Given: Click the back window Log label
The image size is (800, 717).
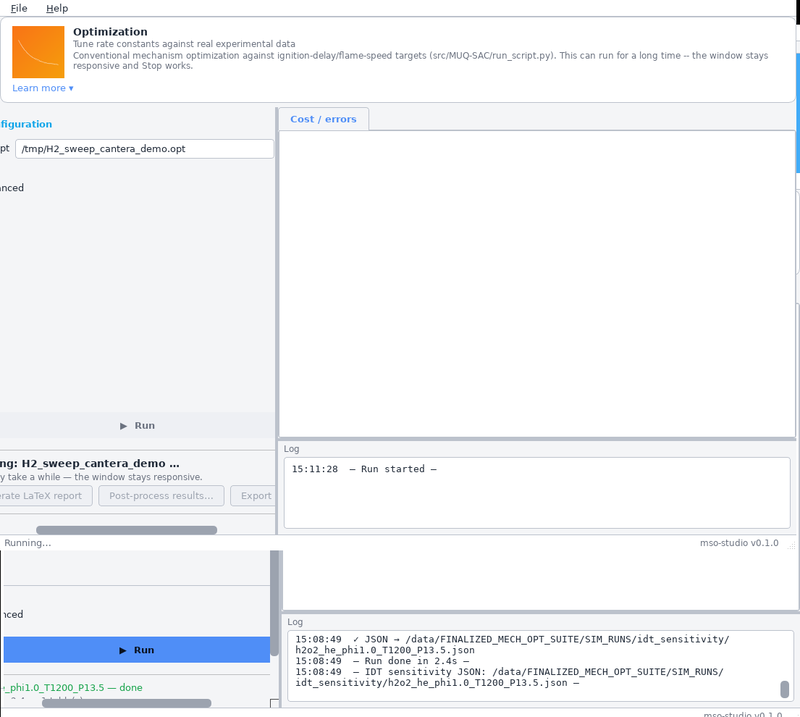Looking at the screenshot, I should [295, 622].
